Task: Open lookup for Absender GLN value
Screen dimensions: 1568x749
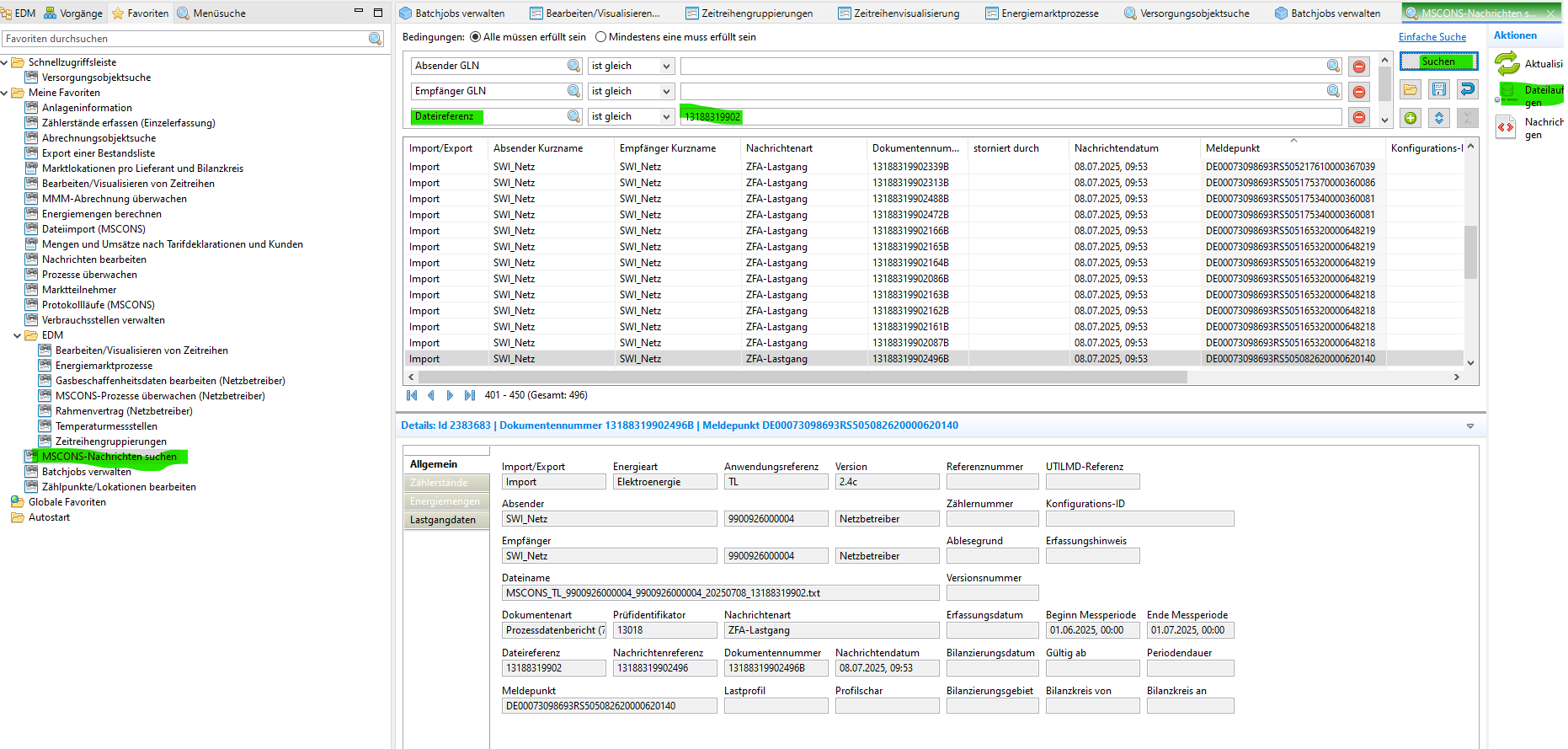Action: click(x=1334, y=66)
